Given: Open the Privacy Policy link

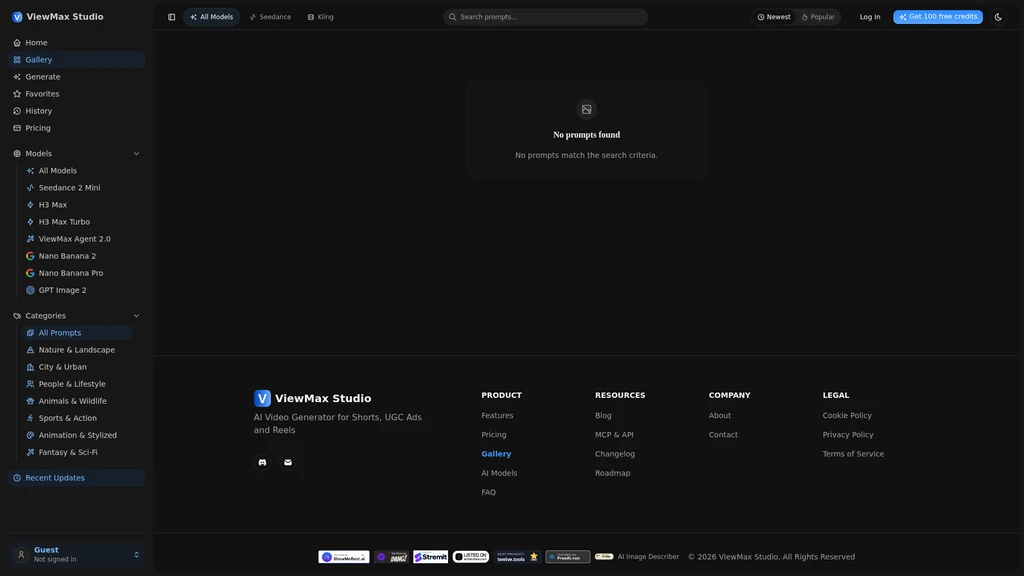Looking at the screenshot, I should pos(848,434).
